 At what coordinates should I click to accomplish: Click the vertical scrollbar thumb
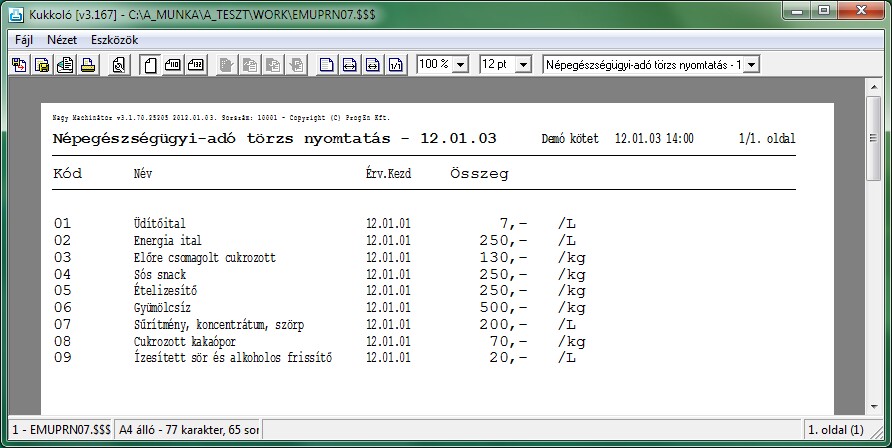pyautogui.click(x=873, y=138)
